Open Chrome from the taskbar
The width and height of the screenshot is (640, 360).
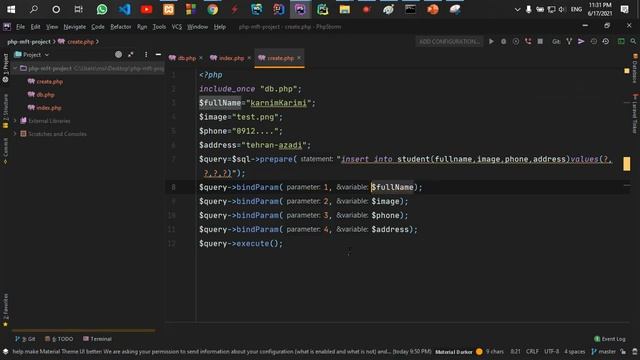pos(213,9)
